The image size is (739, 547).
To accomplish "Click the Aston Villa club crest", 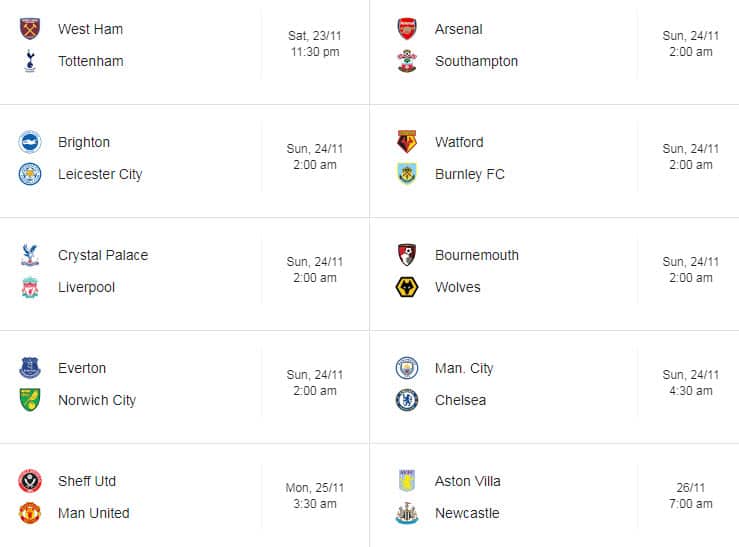I will click(x=407, y=481).
